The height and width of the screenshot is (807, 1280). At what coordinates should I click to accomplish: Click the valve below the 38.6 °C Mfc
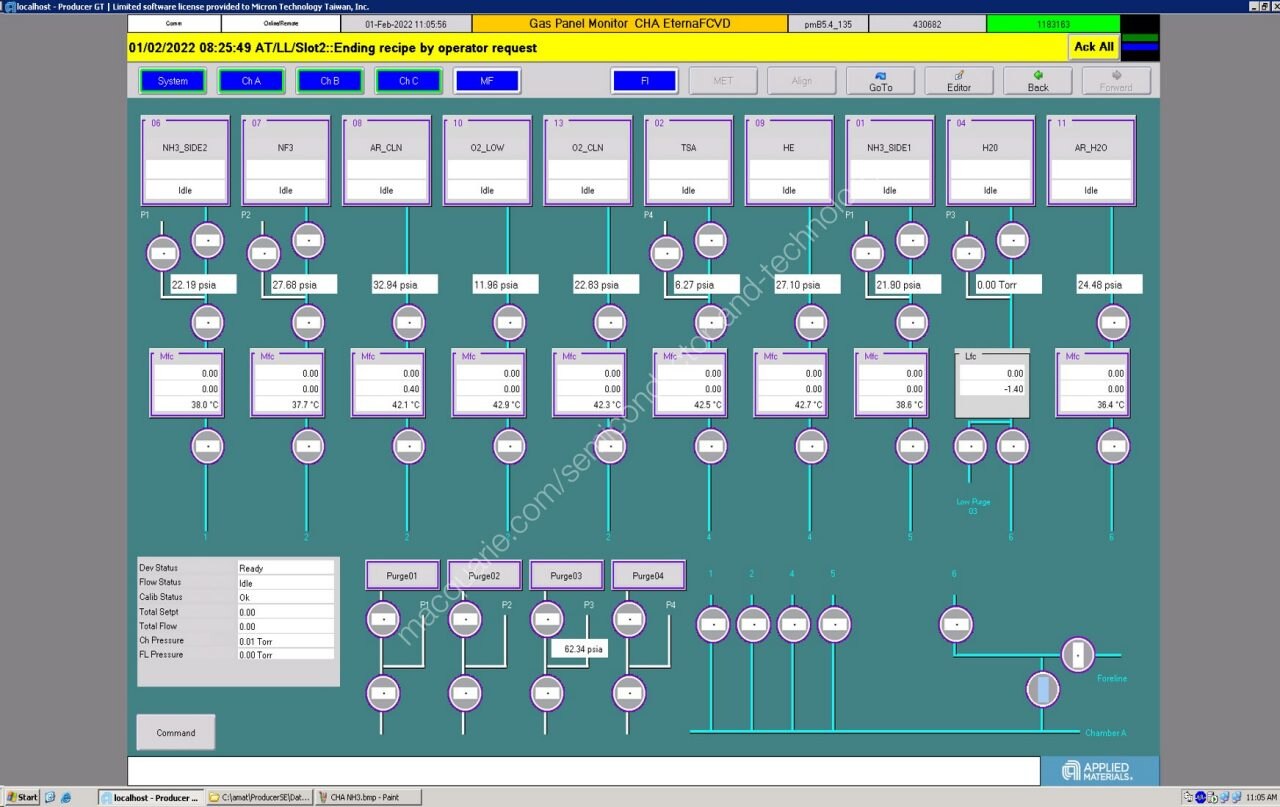(912, 446)
